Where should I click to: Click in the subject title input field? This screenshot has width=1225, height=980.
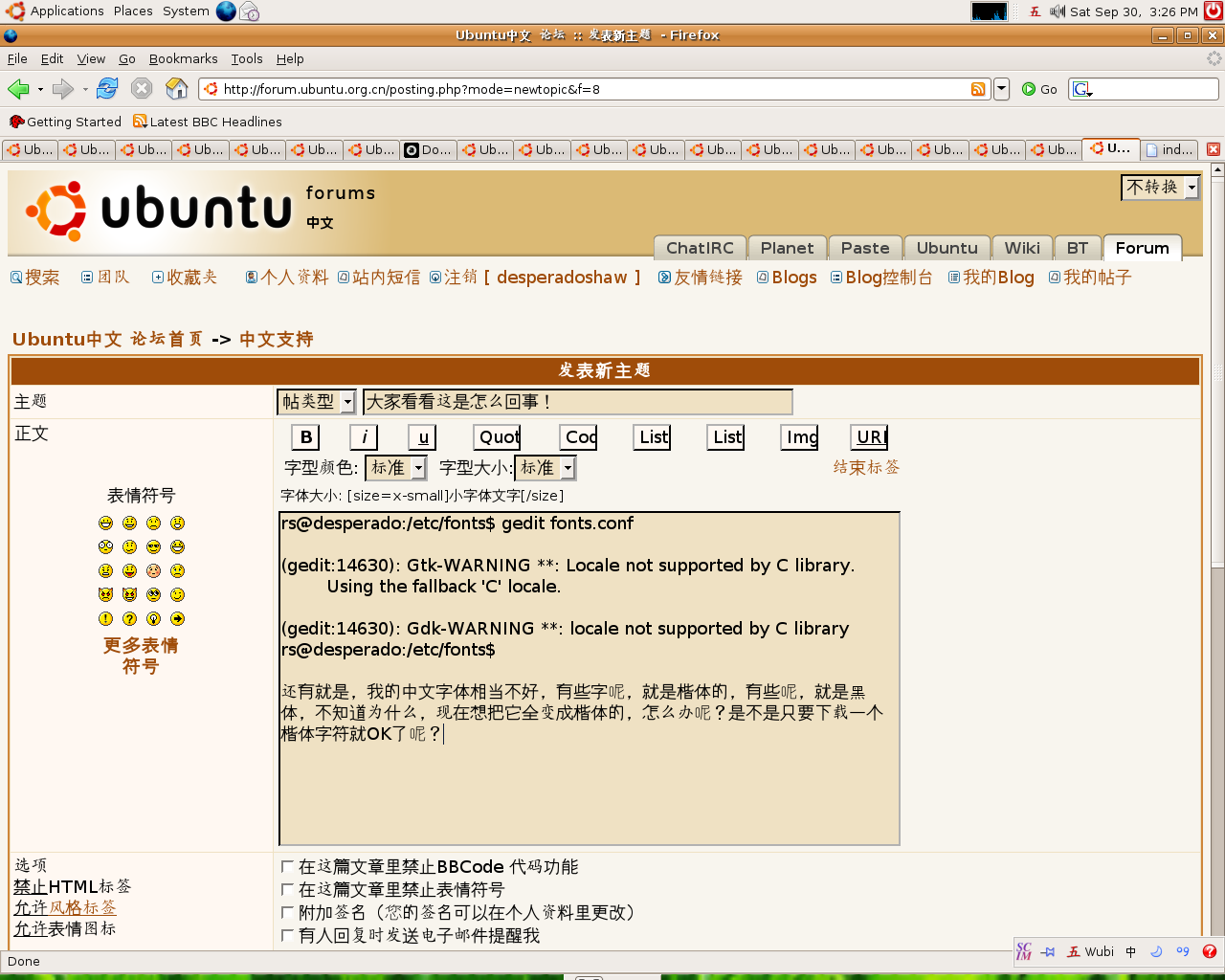pos(578,402)
